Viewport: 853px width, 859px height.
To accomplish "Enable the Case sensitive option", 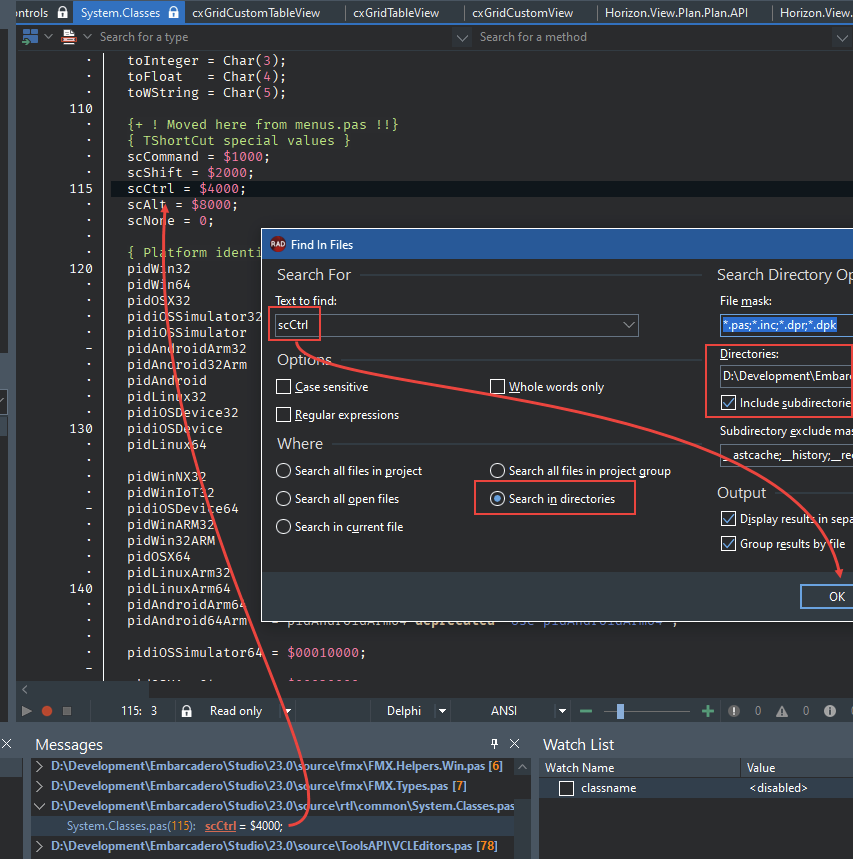I will pos(284,387).
